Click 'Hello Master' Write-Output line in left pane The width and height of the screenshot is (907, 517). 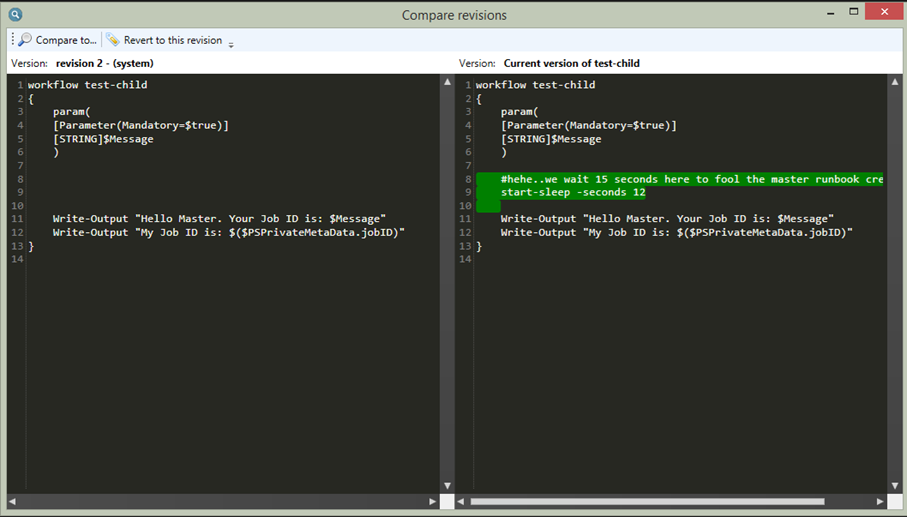point(219,219)
